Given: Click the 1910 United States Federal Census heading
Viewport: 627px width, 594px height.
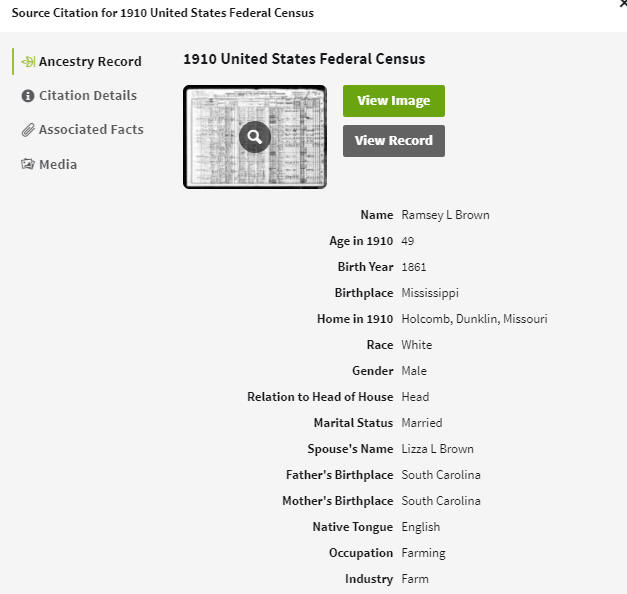Looking at the screenshot, I should click(x=304, y=59).
